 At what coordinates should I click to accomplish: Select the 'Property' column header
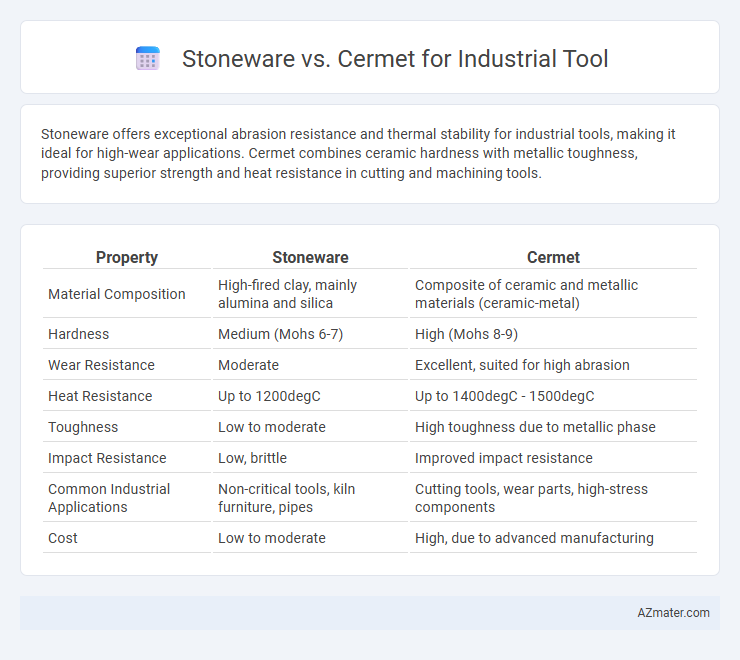[x=126, y=257]
